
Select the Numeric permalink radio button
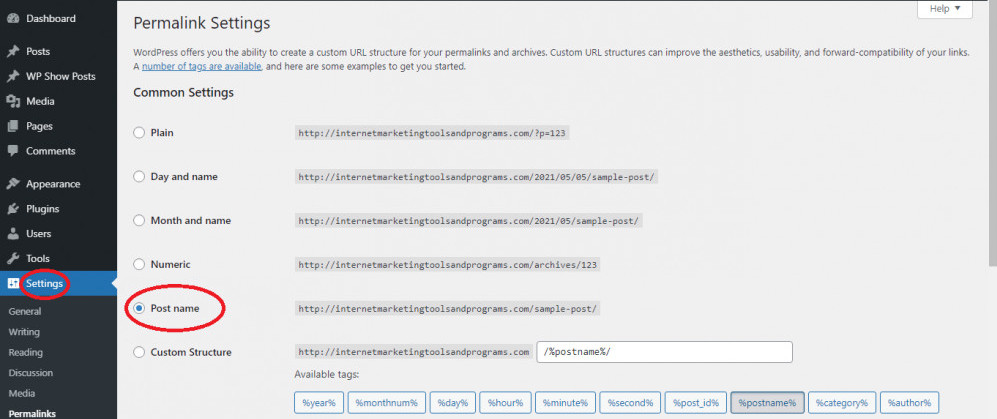139,264
